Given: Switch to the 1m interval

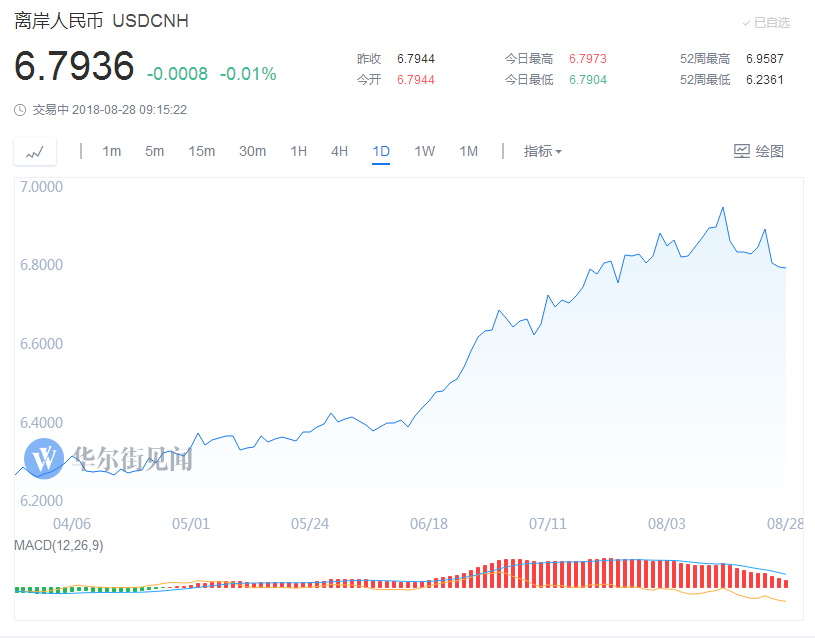Looking at the screenshot, I should pyautogui.click(x=111, y=151).
